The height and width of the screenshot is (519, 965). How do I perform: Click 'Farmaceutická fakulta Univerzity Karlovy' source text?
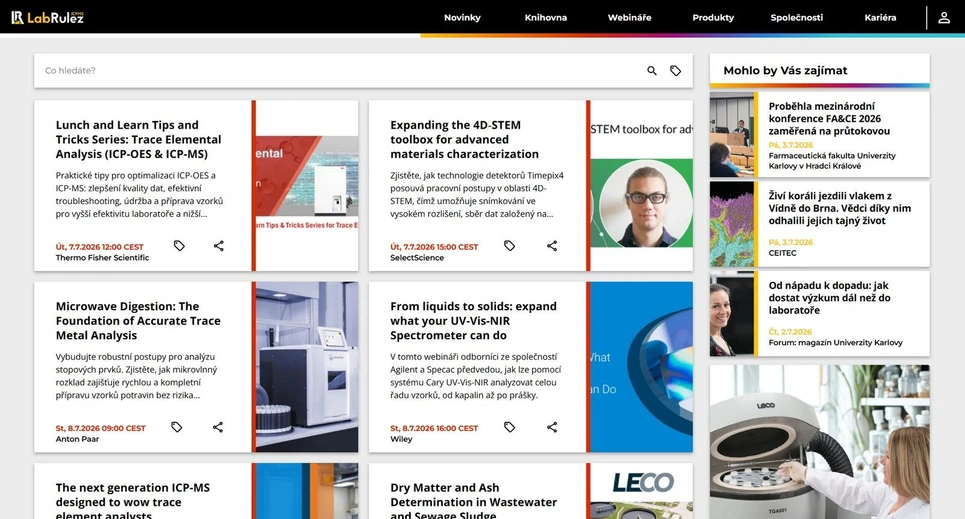pos(832,161)
